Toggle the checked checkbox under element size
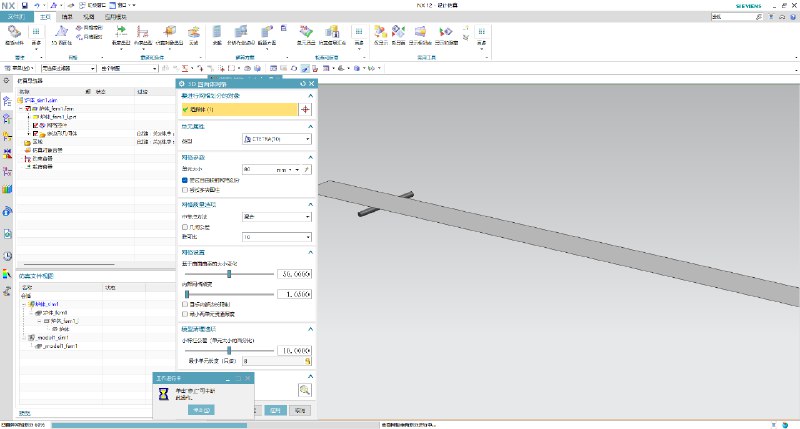The width and height of the screenshot is (800, 429). 185,180
